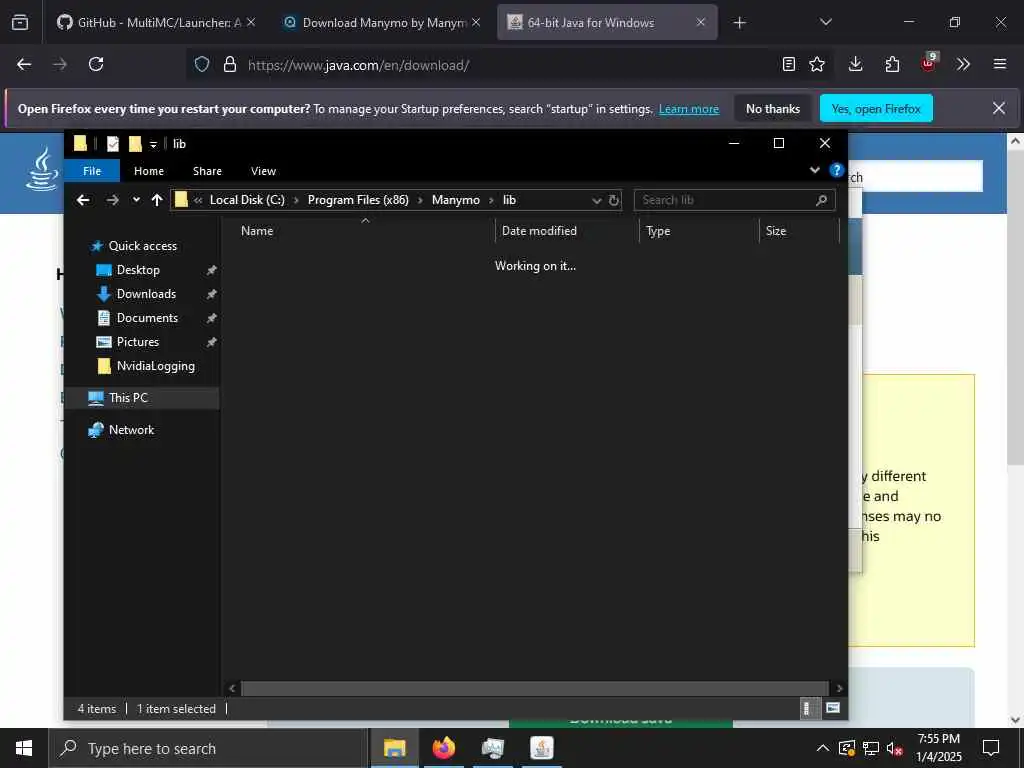Expand address bar history dropdown
Screen dimensions: 1024x768
596,200
